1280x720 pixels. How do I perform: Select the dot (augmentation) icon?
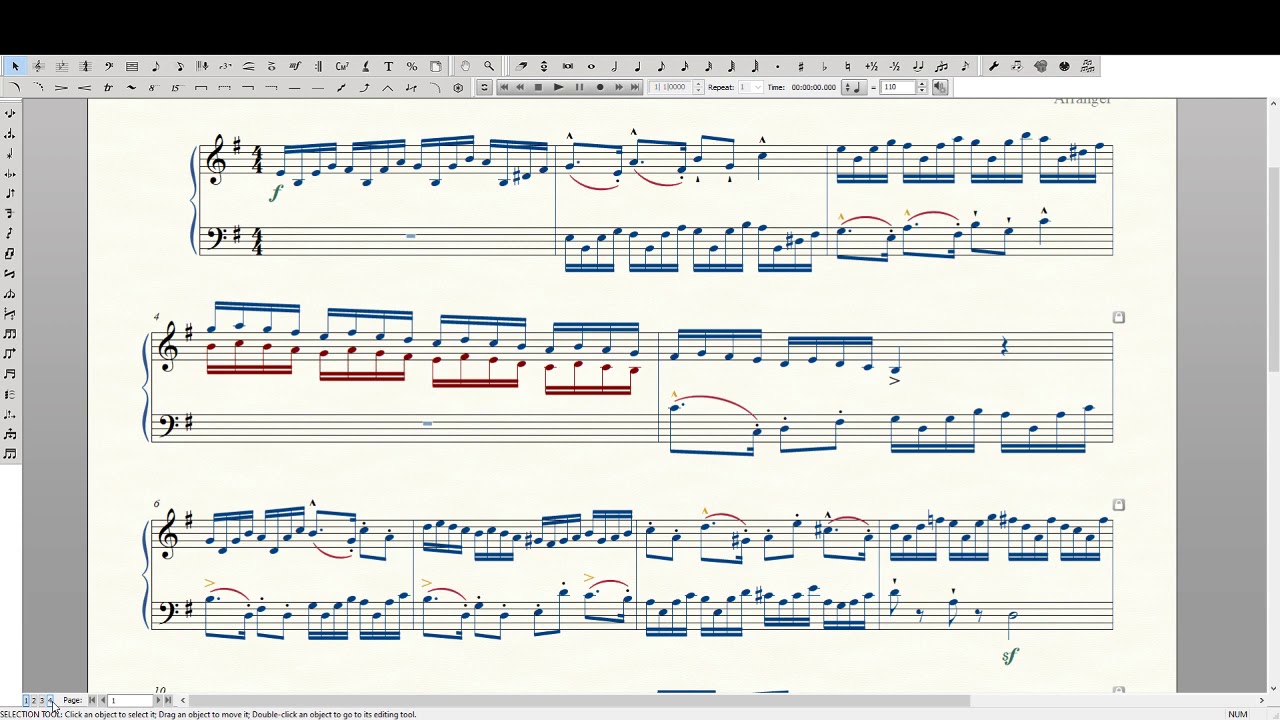[777, 66]
